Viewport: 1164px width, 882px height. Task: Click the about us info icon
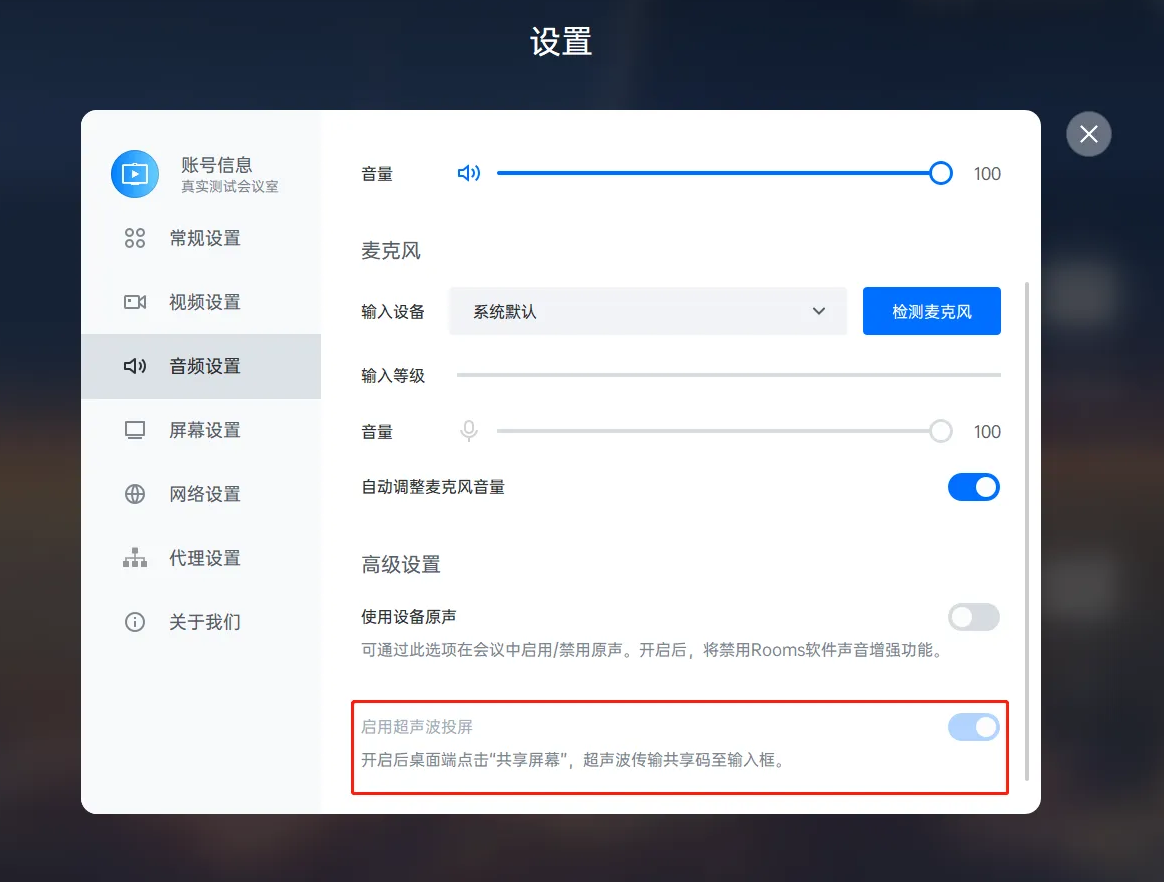click(x=135, y=621)
